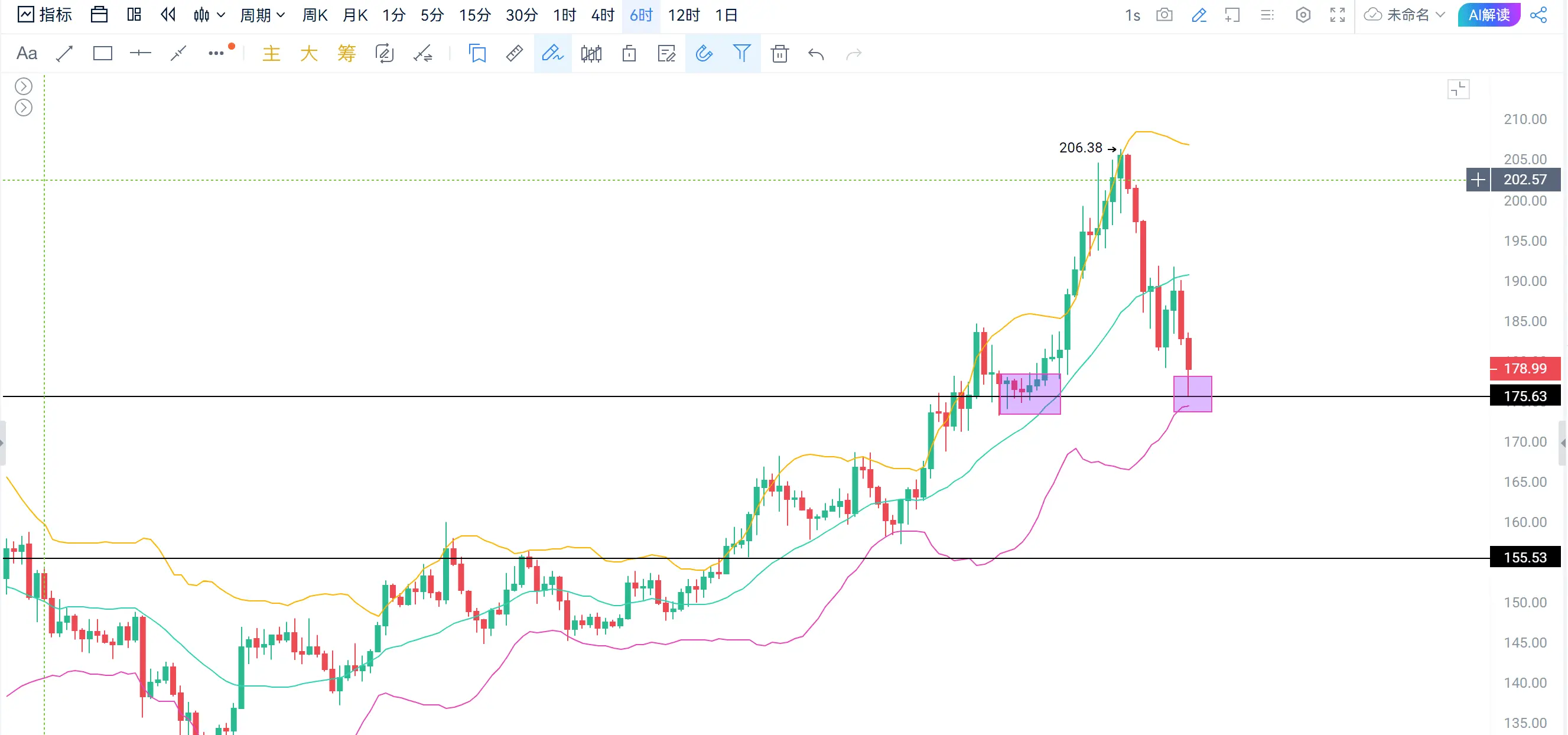Select the 12时 timeframe

(684, 15)
